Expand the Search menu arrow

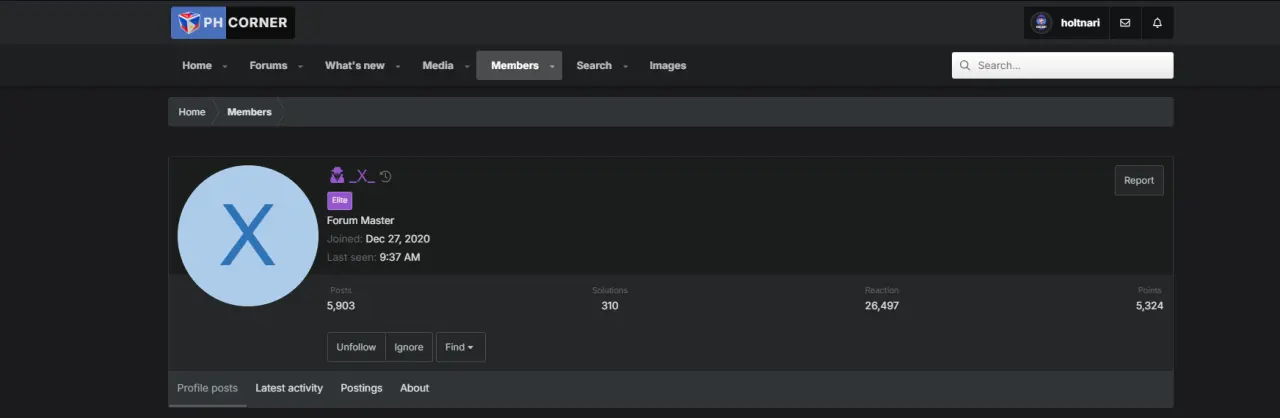point(625,66)
